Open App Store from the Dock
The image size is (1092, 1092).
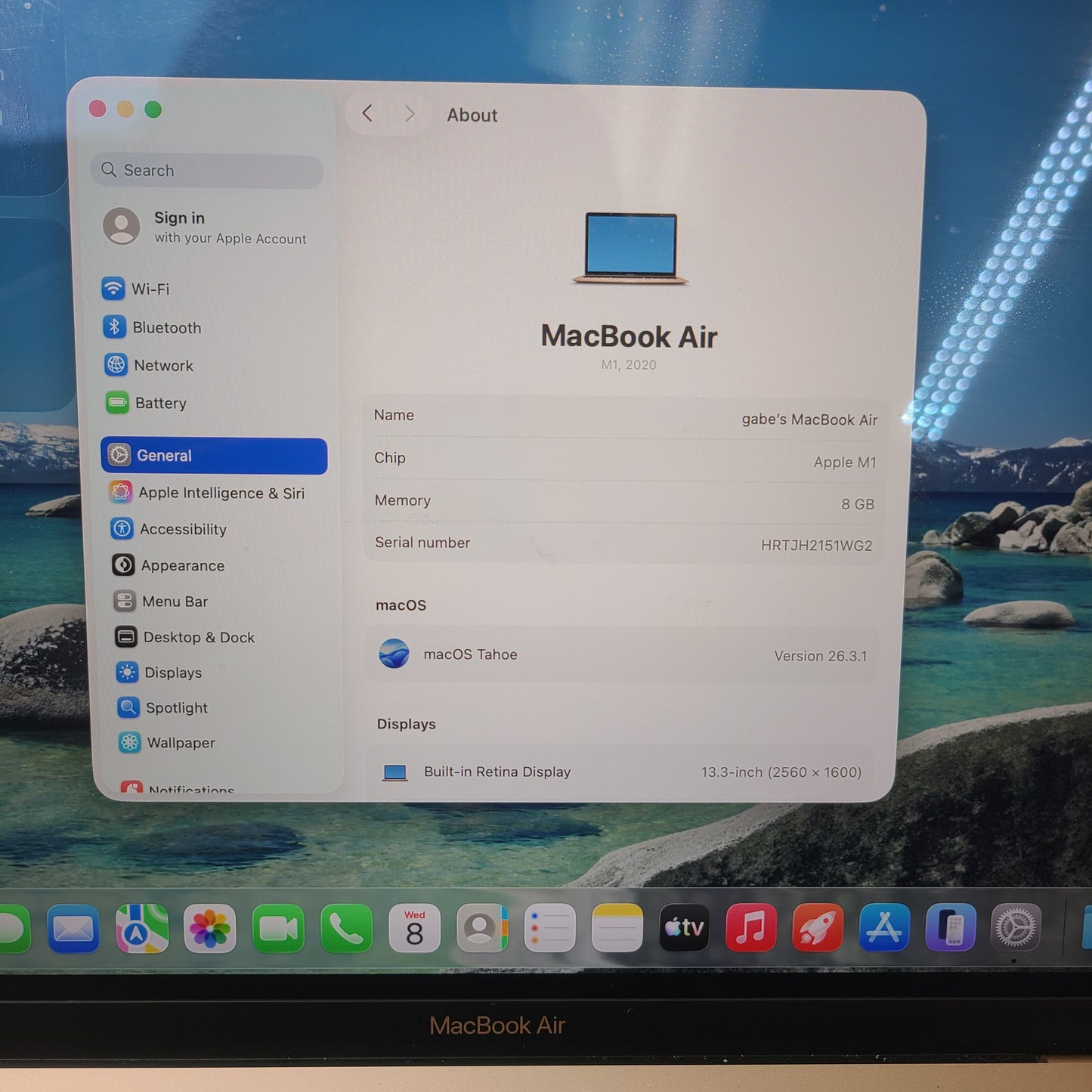884,927
